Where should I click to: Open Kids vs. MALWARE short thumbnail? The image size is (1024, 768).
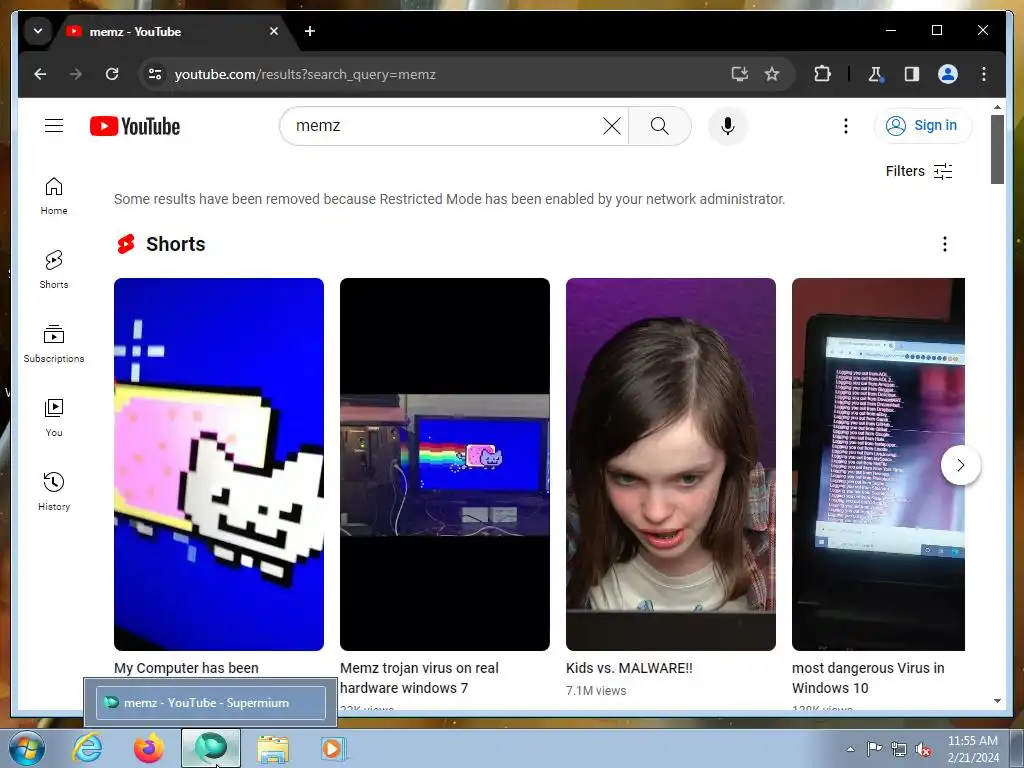click(671, 464)
